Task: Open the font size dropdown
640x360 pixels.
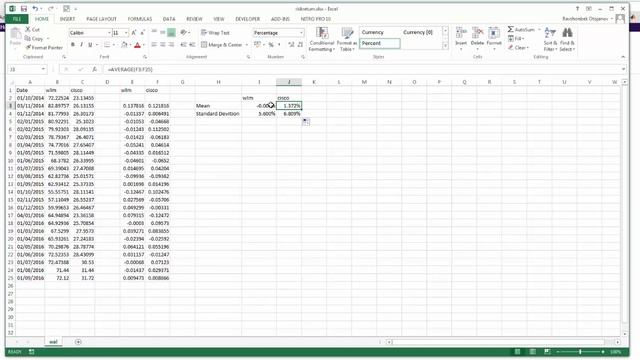Action: point(126,33)
